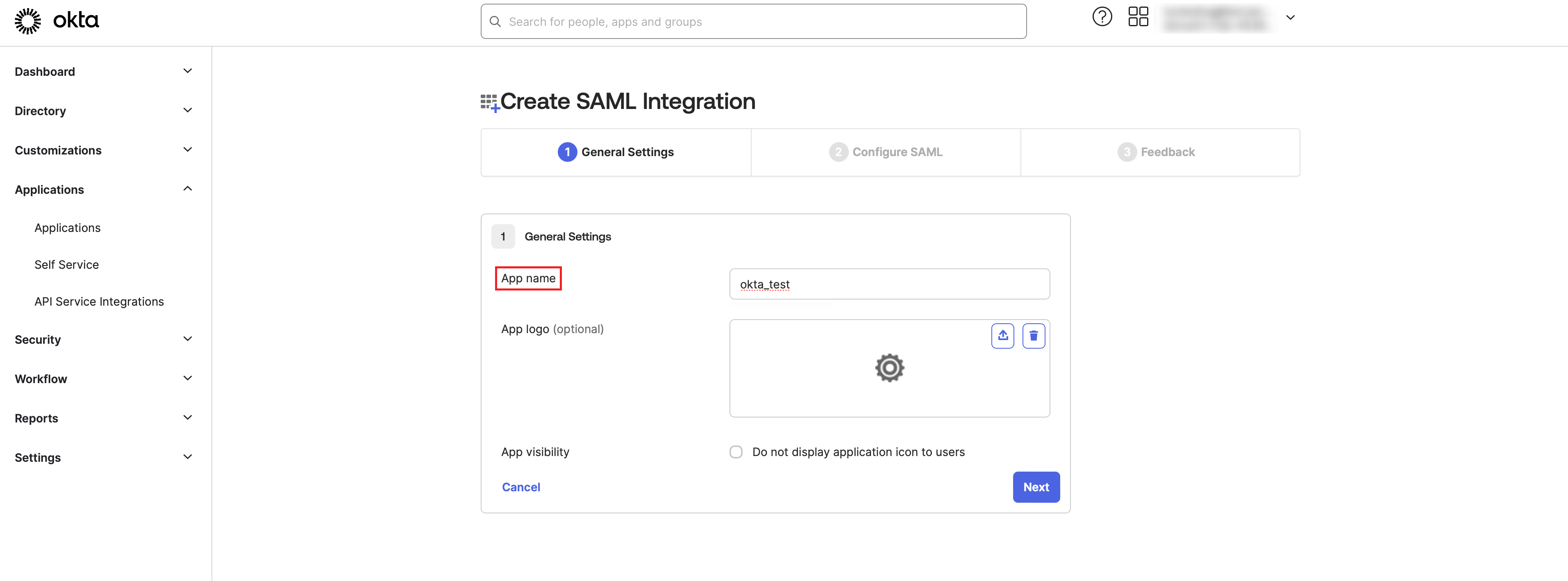Screen dimensions: 1568x581
Task: Open the help question mark icon
Action: [x=1102, y=16]
